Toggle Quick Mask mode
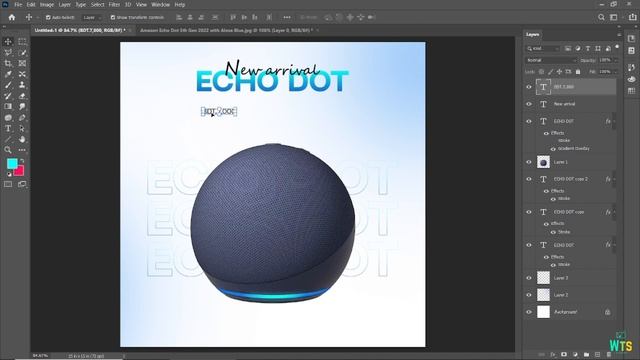 [x=8, y=184]
